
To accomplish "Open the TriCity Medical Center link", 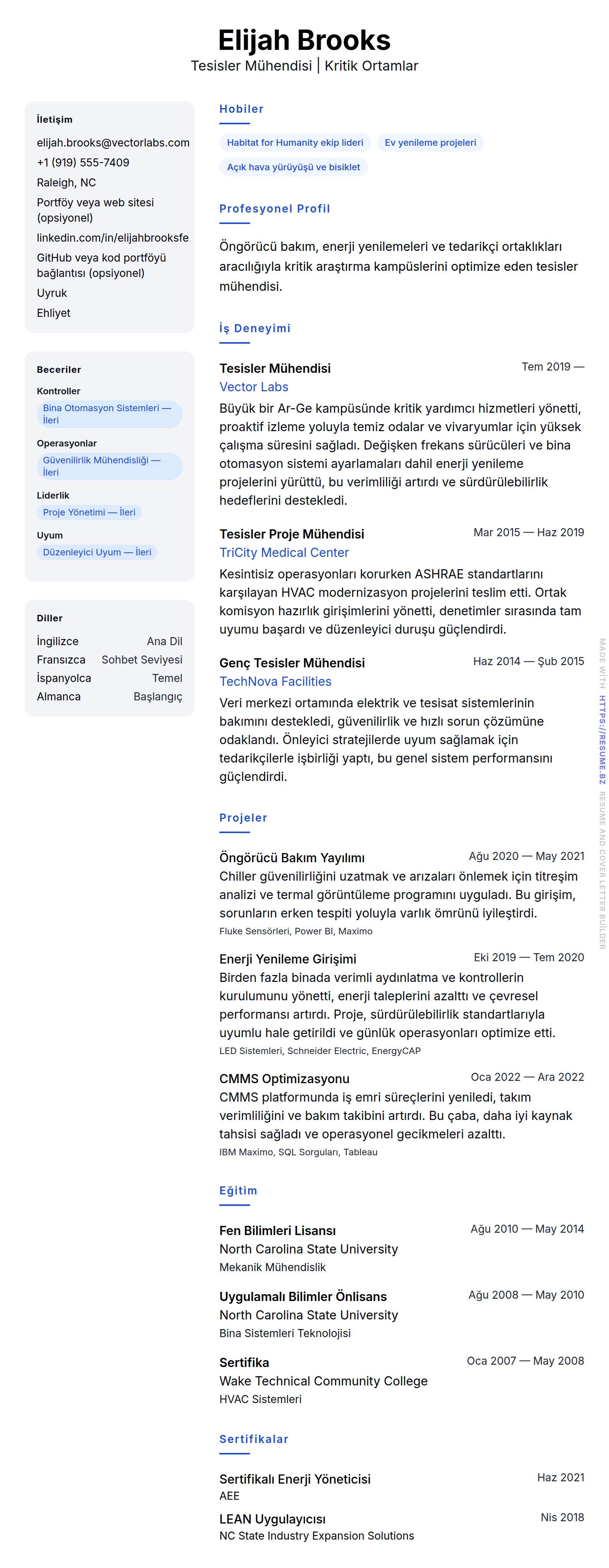I will click(x=283, y=552).
